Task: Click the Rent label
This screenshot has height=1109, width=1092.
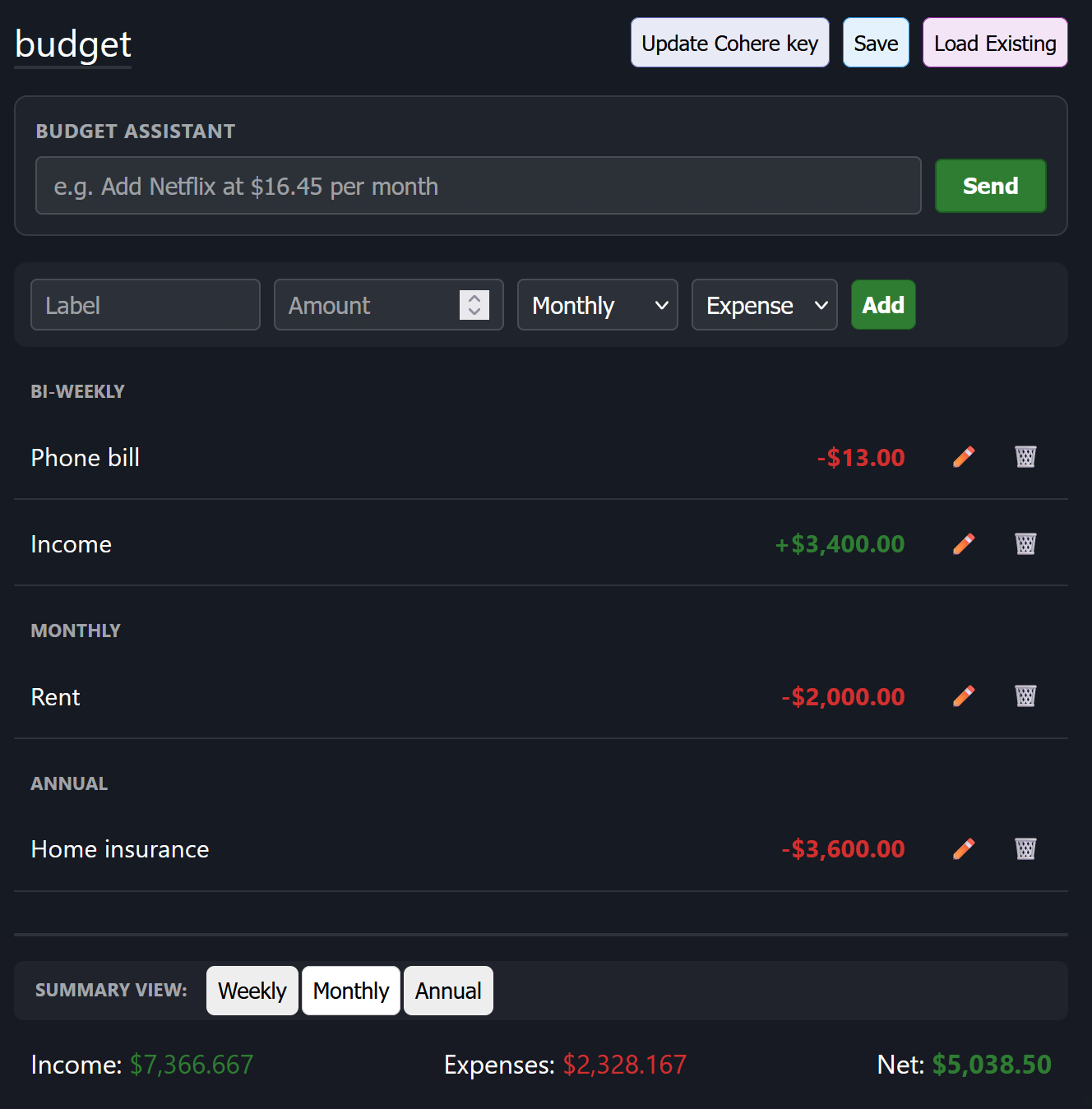Action: 55,697
